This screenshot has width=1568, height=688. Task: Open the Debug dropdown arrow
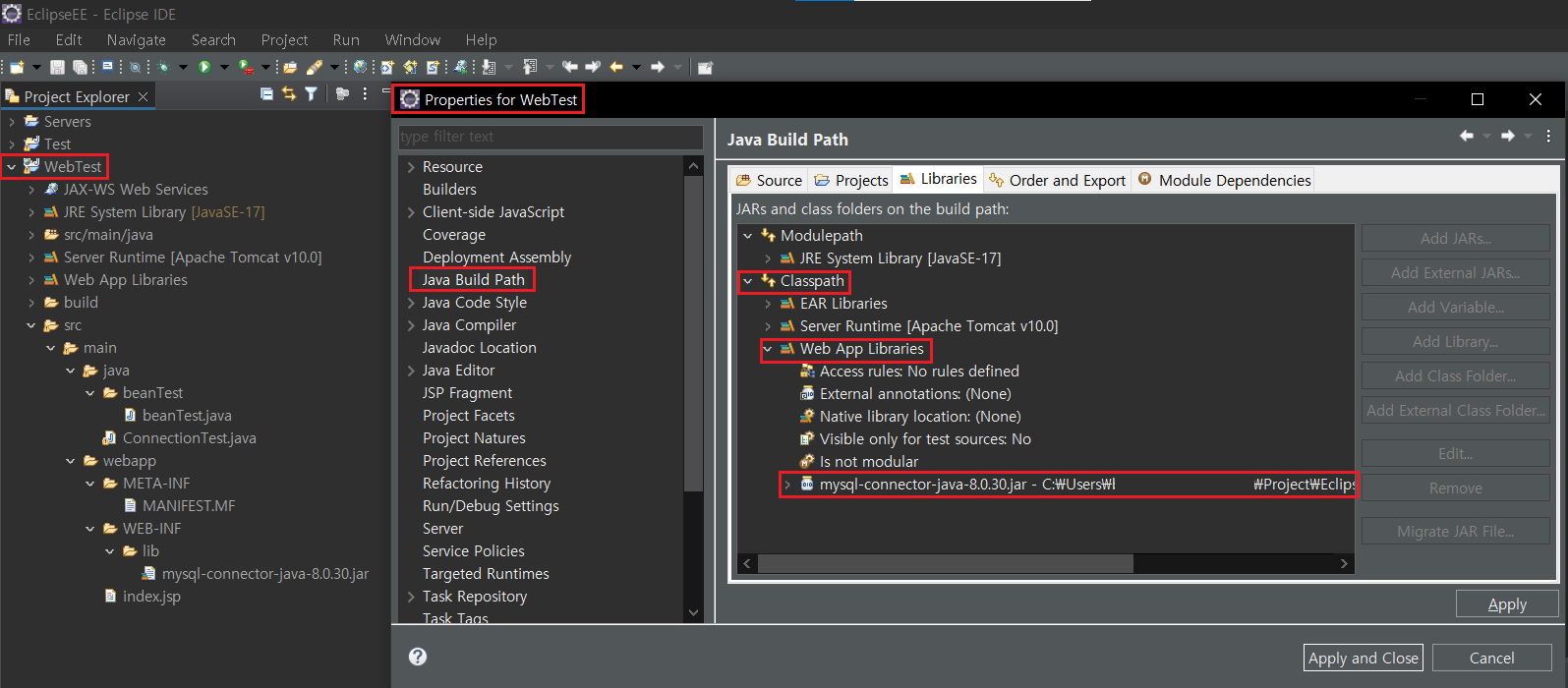click(x=183, y=67)
